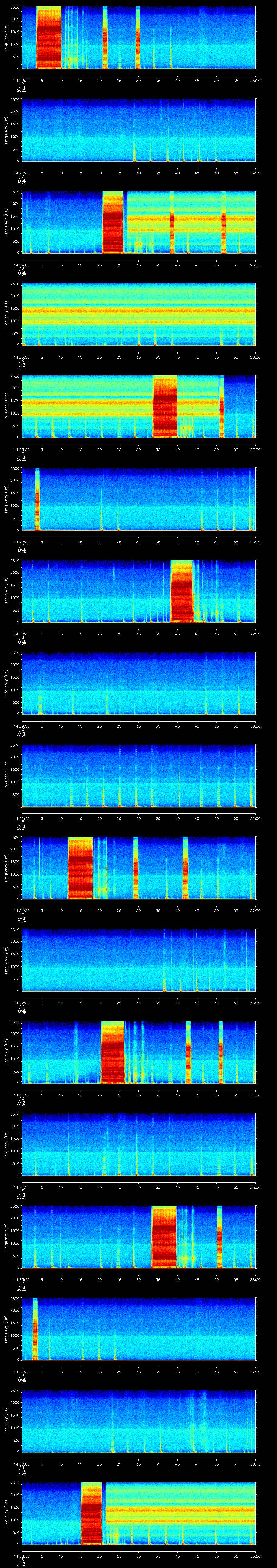Click the 30:00 end time label
277x1568 pixels.
(255, 726)
